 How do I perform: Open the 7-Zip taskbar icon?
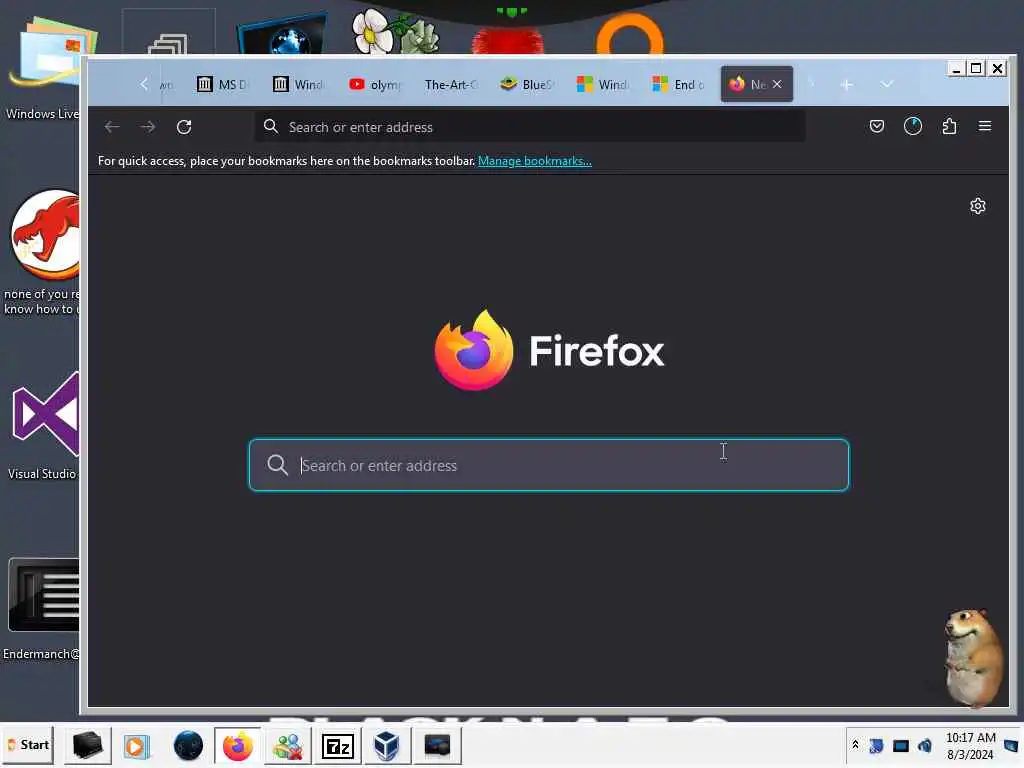click(338, 746)
